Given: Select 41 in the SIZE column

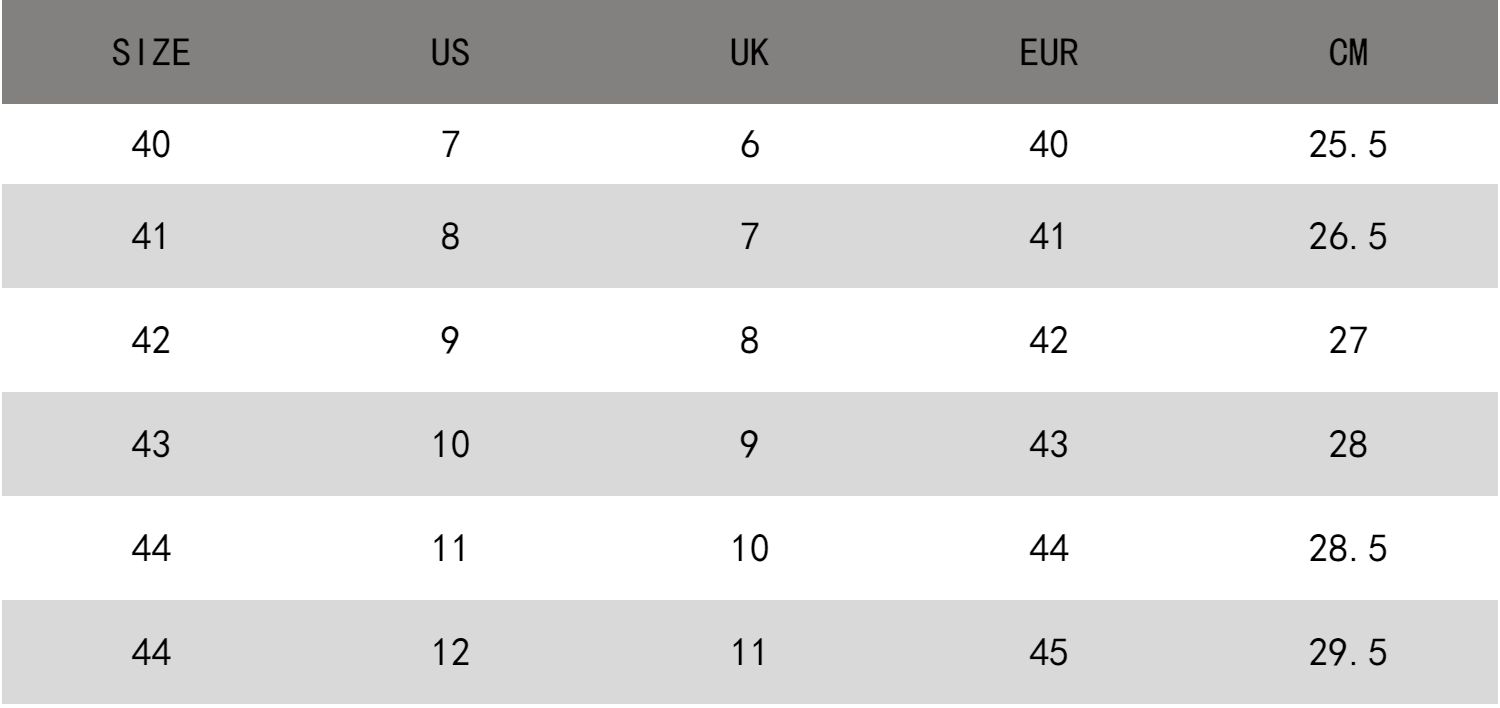Looking at the screenshot, I should click(151, 241).
